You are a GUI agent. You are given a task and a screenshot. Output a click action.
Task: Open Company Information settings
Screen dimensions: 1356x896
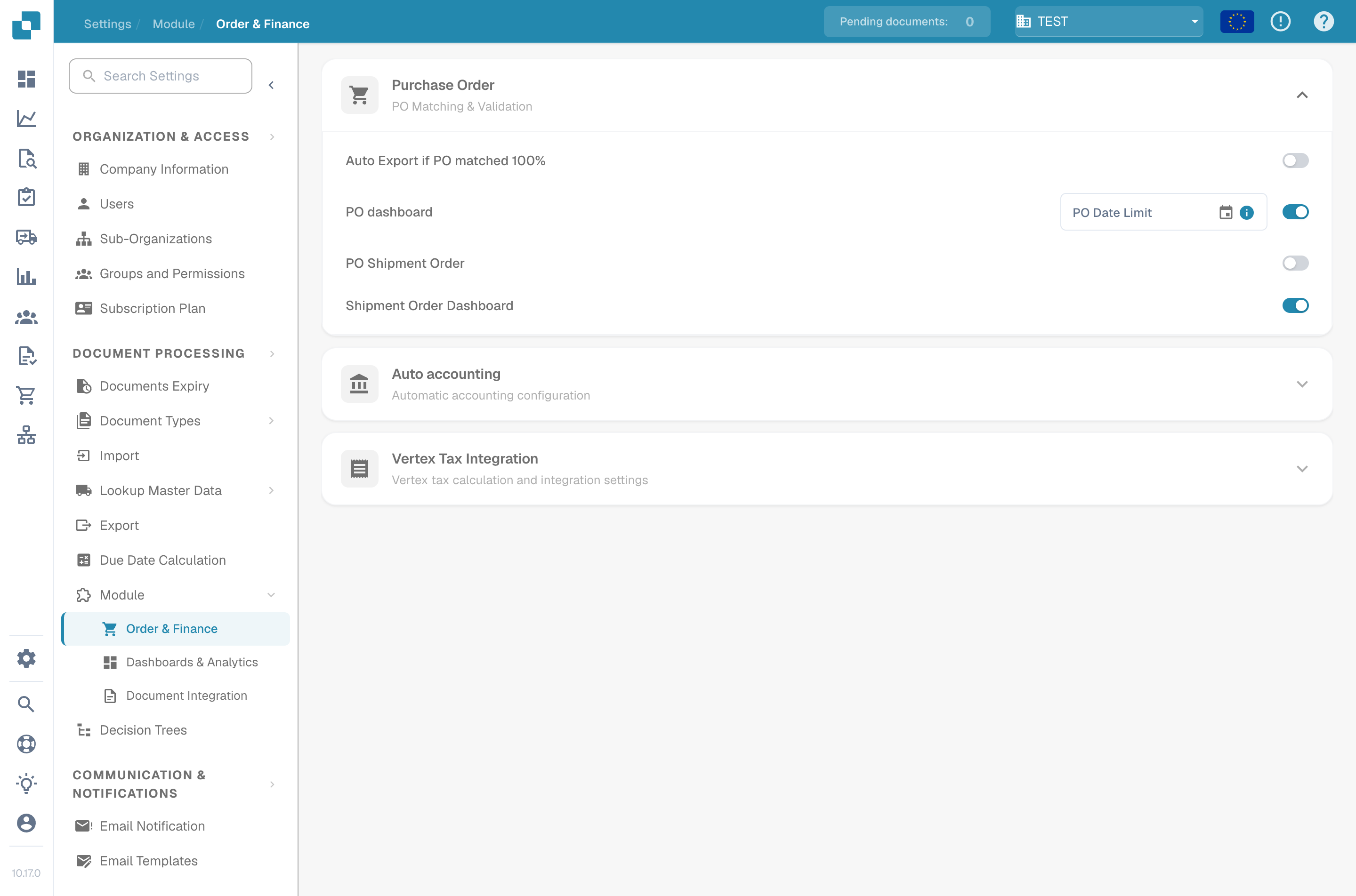point(164,169)
